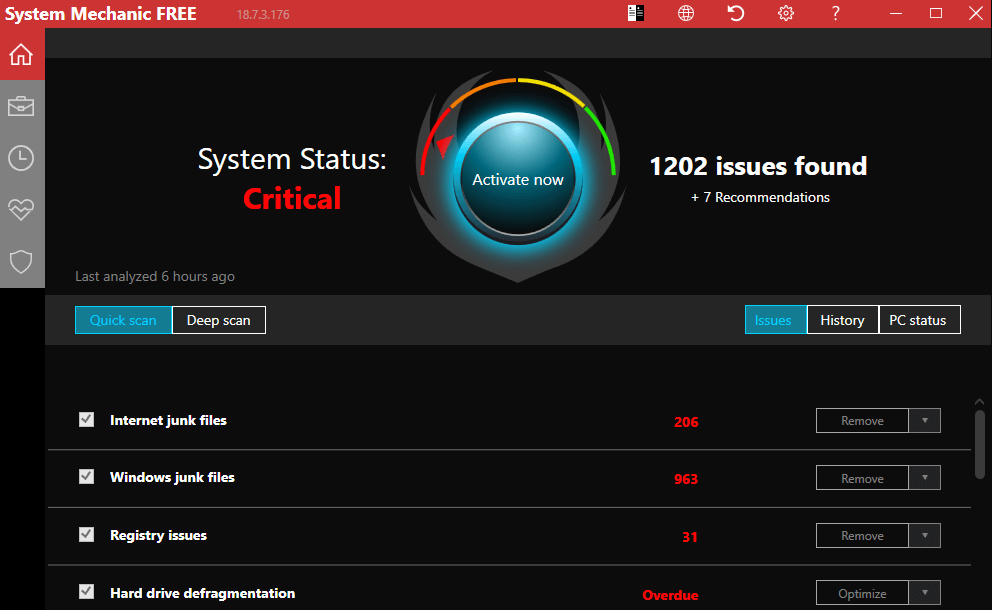Switch to Quick scan tab

point(123,320)
